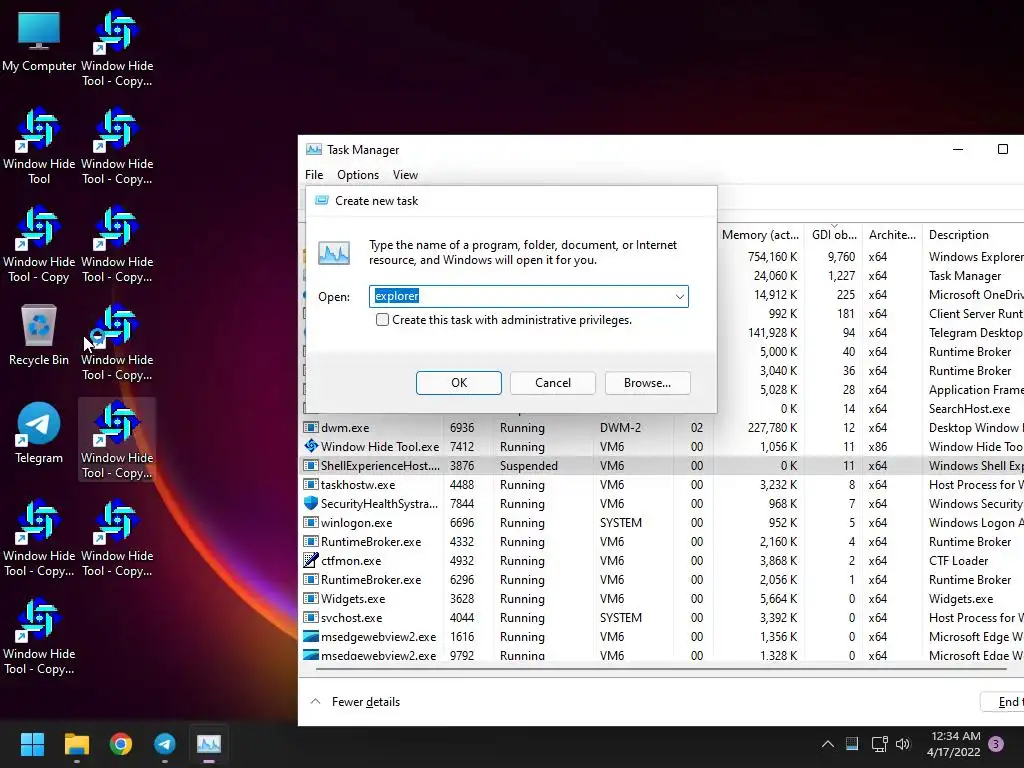
Task: Show hidden icons in system tray
Action: click(827, 744)
